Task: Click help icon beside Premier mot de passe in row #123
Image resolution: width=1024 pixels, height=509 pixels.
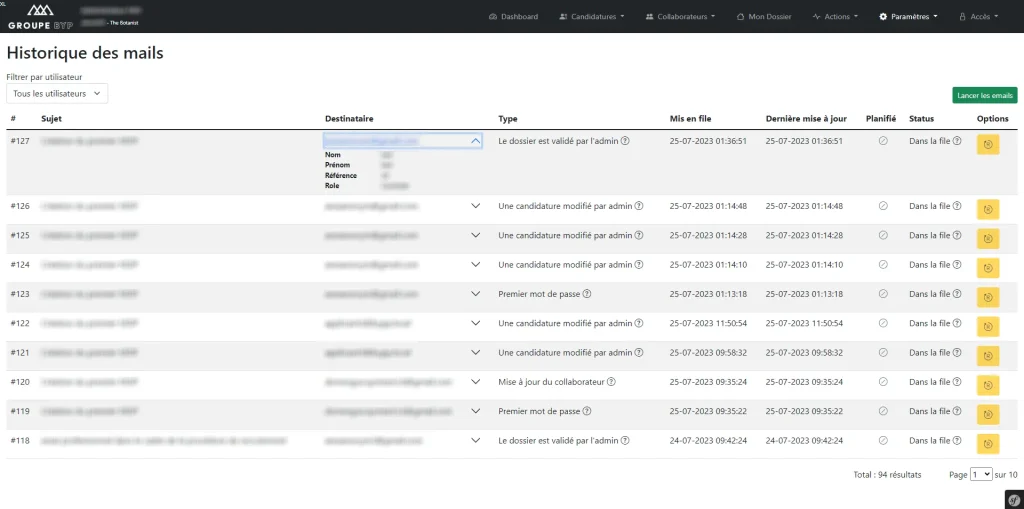Action: pyautogui.click(x=586, y=294)
